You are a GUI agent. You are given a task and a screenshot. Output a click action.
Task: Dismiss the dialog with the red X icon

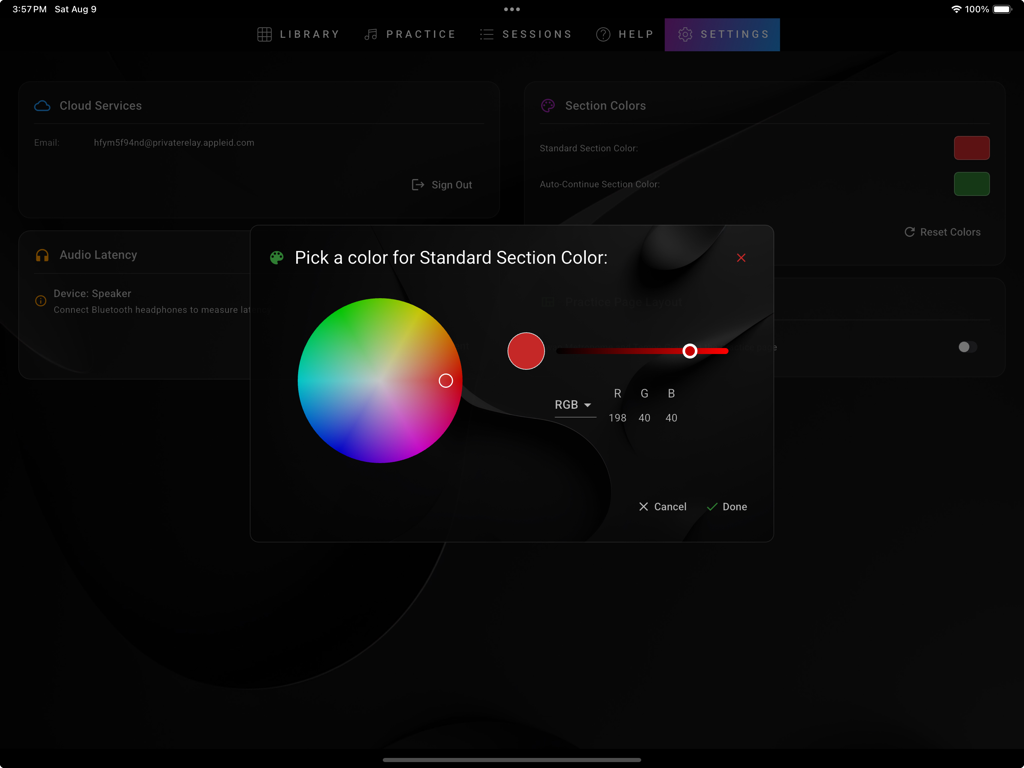point(741,257)
